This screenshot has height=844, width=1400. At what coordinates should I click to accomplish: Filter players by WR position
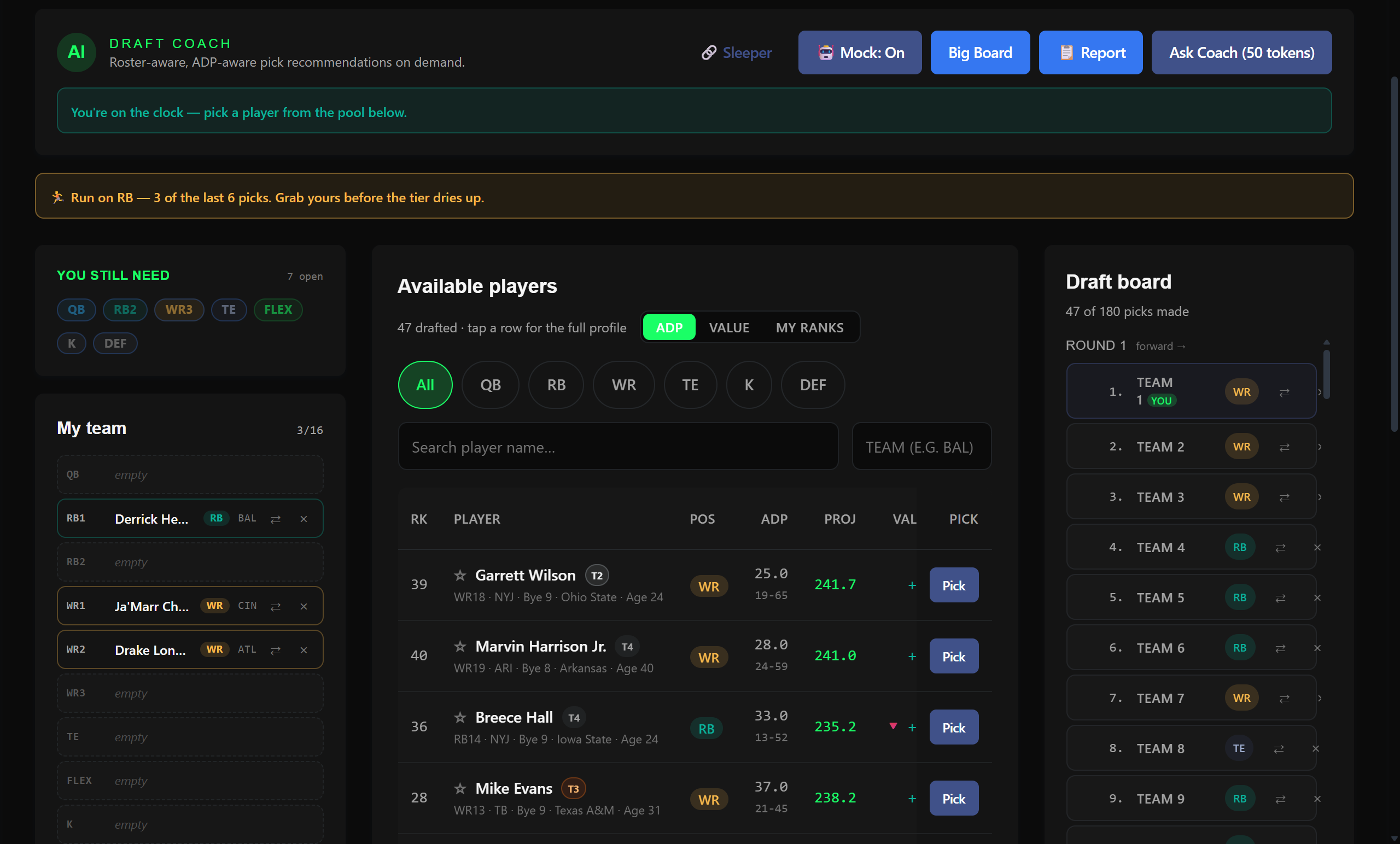point(623,385)
